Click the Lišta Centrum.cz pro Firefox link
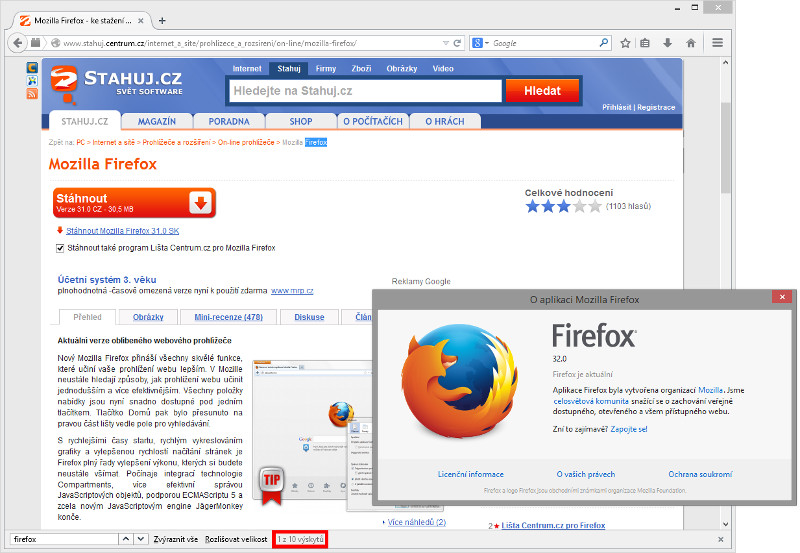This screenshot has height=553, width=800. [x=553, y=525]
